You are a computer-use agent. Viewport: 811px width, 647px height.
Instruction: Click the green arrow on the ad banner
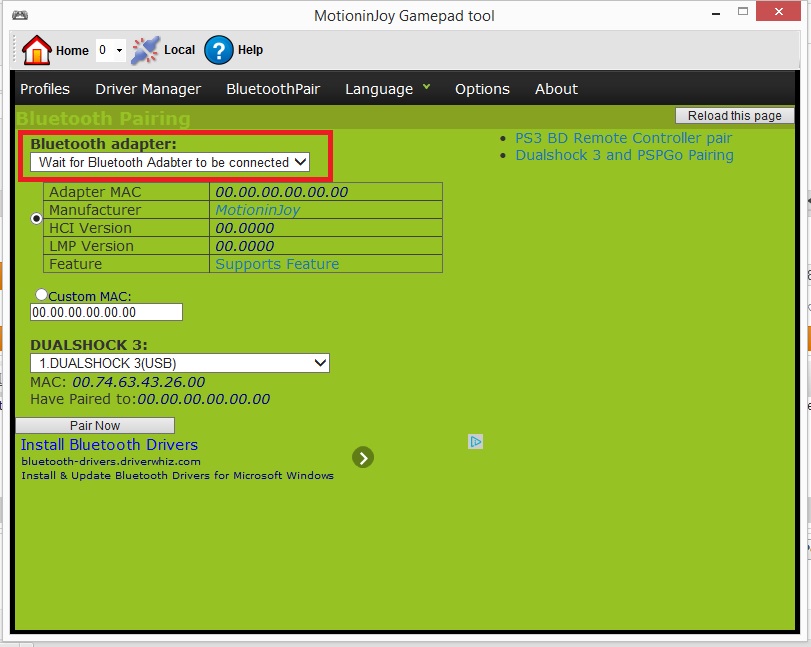363,458
